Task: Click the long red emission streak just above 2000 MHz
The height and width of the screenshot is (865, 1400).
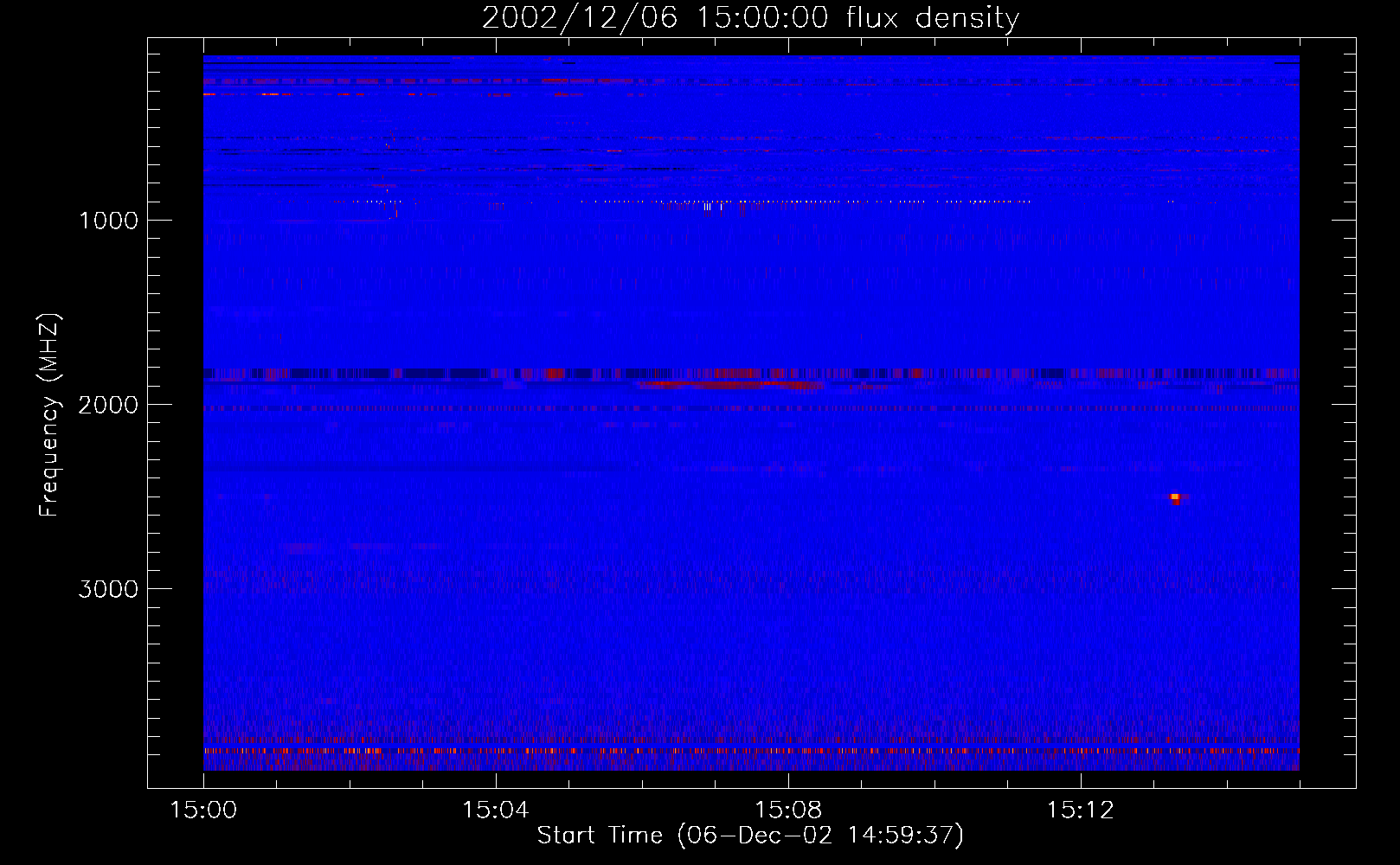Action: (731, 384)
